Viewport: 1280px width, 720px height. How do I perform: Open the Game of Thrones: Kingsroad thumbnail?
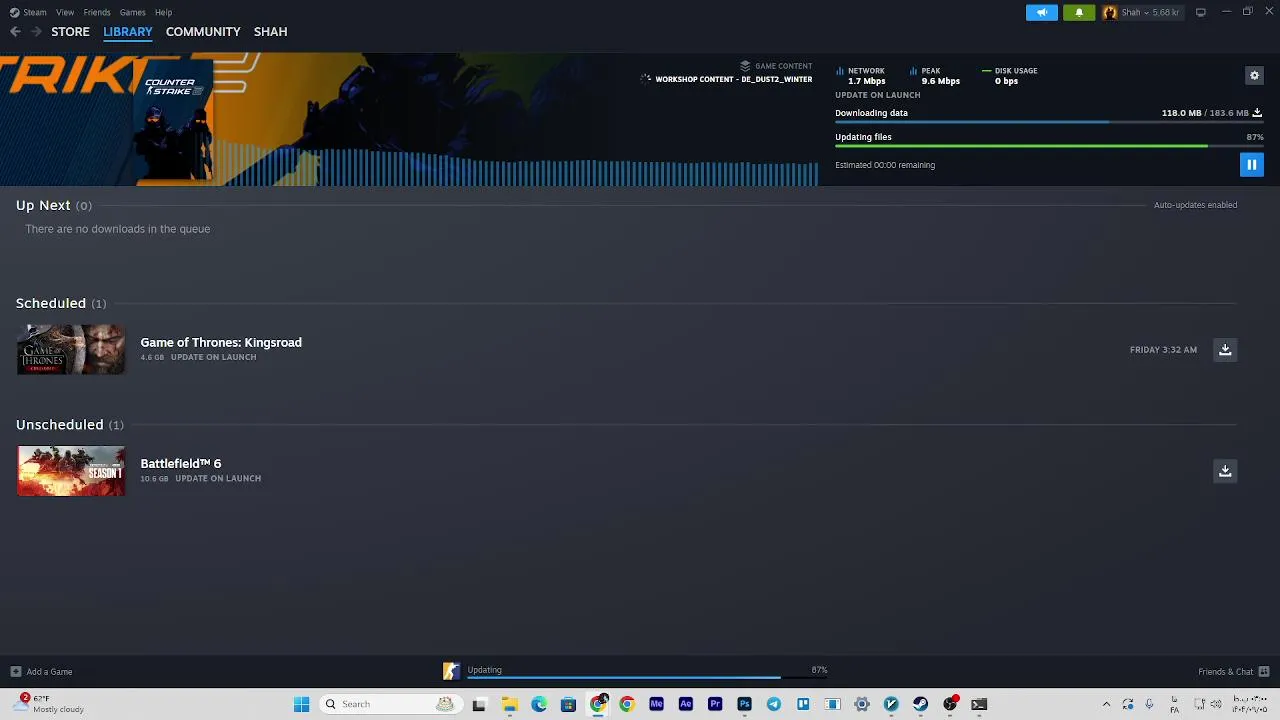tap(71, 349)
